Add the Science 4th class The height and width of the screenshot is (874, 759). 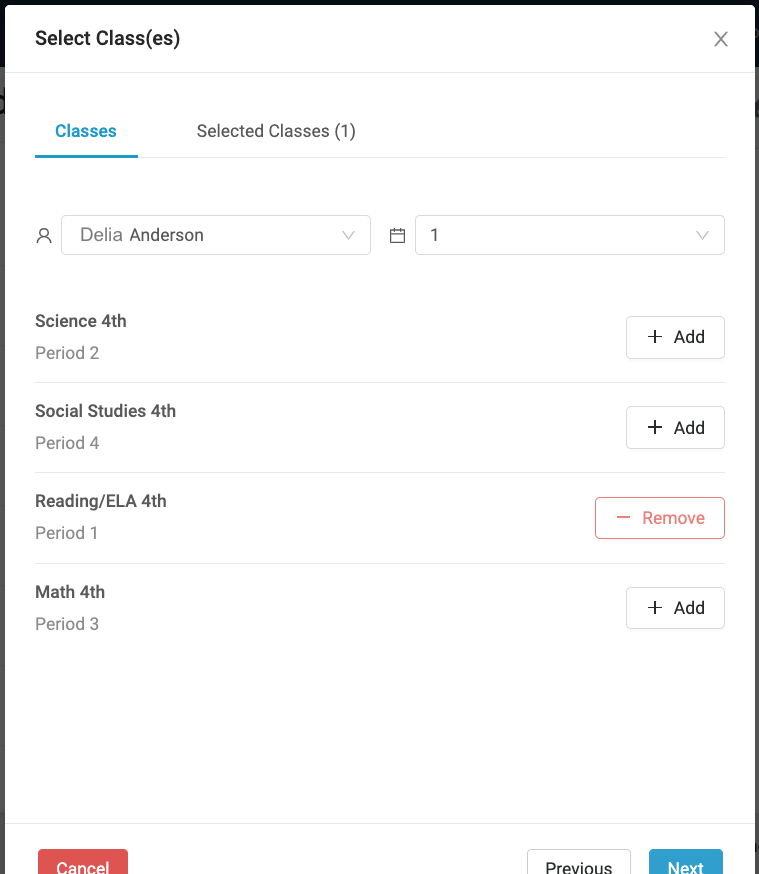[x=676, y=337]
